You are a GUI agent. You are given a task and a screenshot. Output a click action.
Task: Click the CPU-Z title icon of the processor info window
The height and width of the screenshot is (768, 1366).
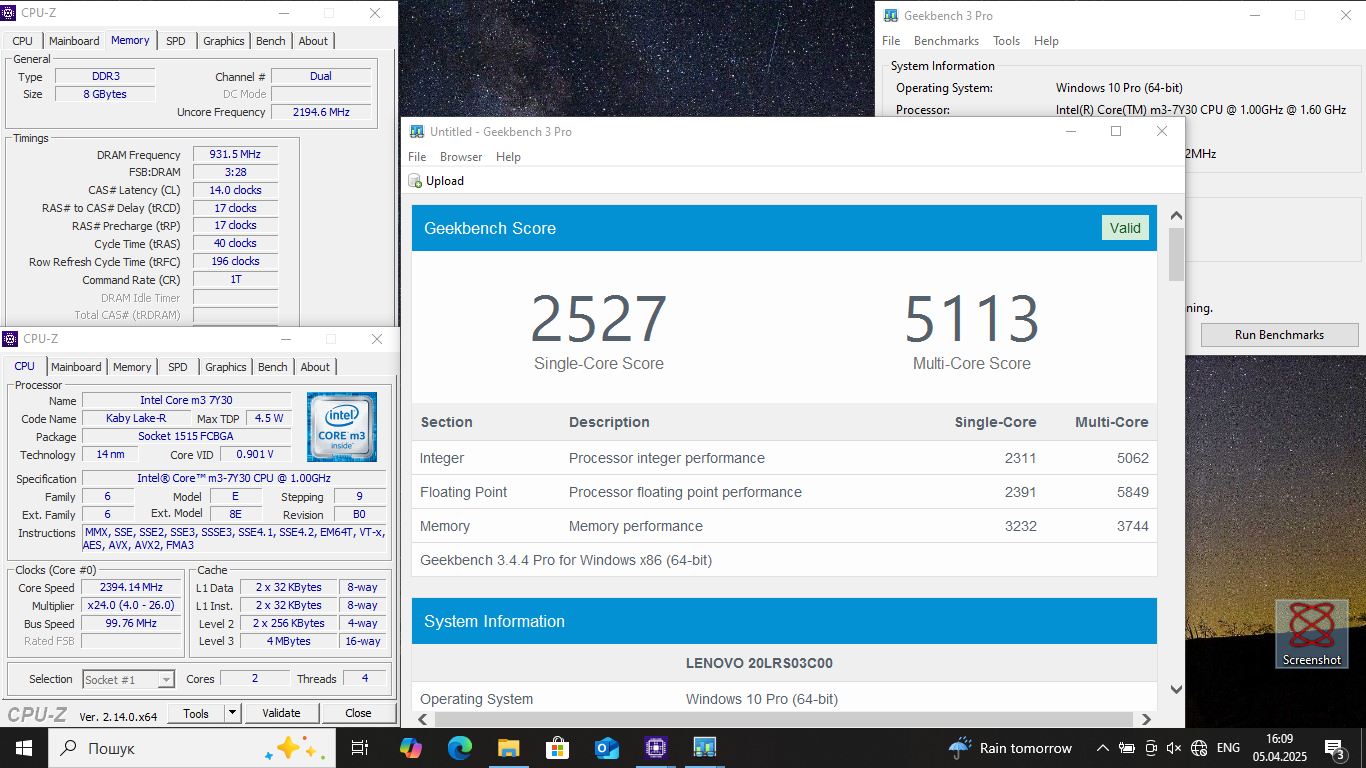tap(10, 339)
